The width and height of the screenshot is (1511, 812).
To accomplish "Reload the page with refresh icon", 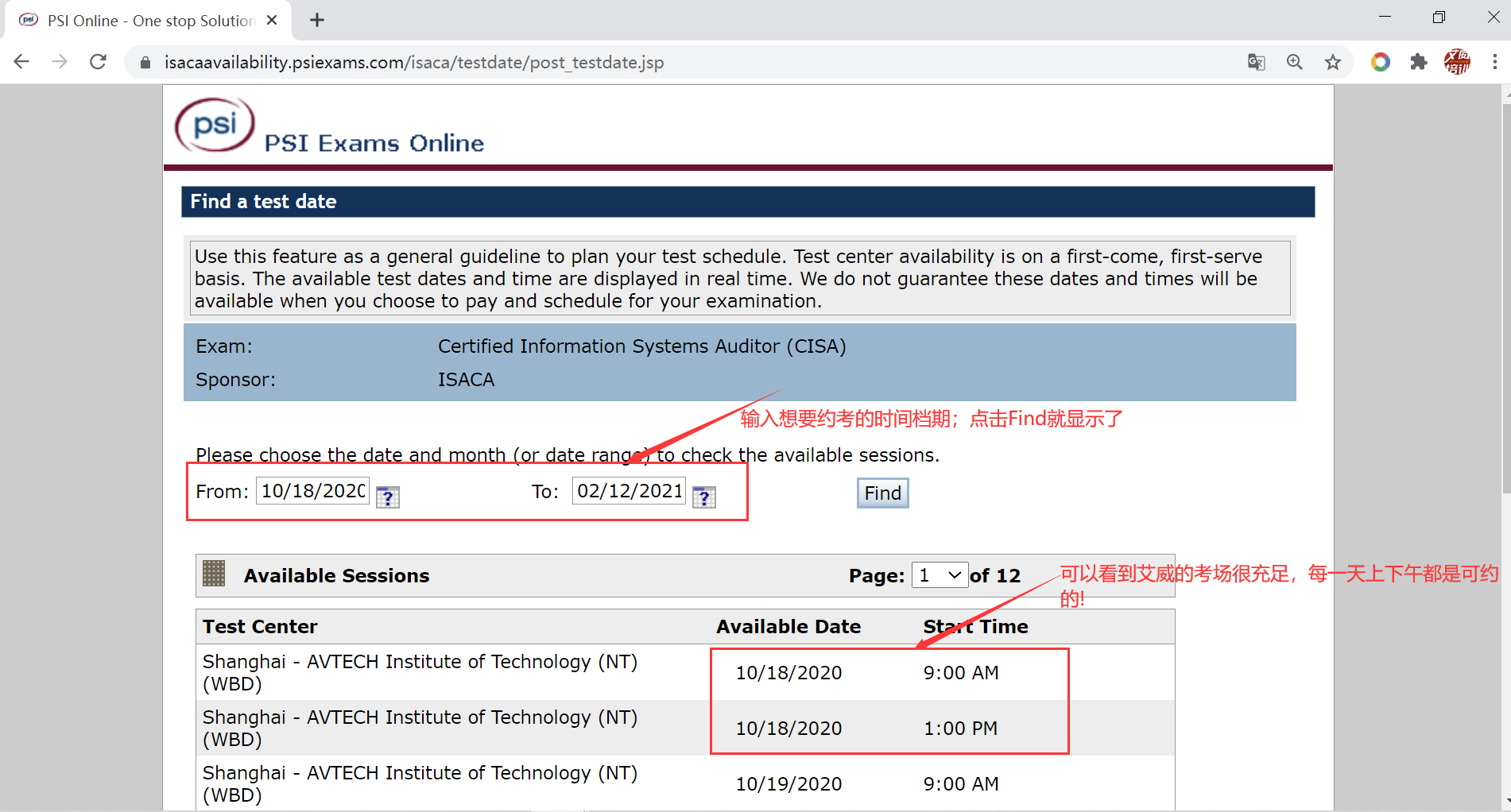I will coord(98,62).
